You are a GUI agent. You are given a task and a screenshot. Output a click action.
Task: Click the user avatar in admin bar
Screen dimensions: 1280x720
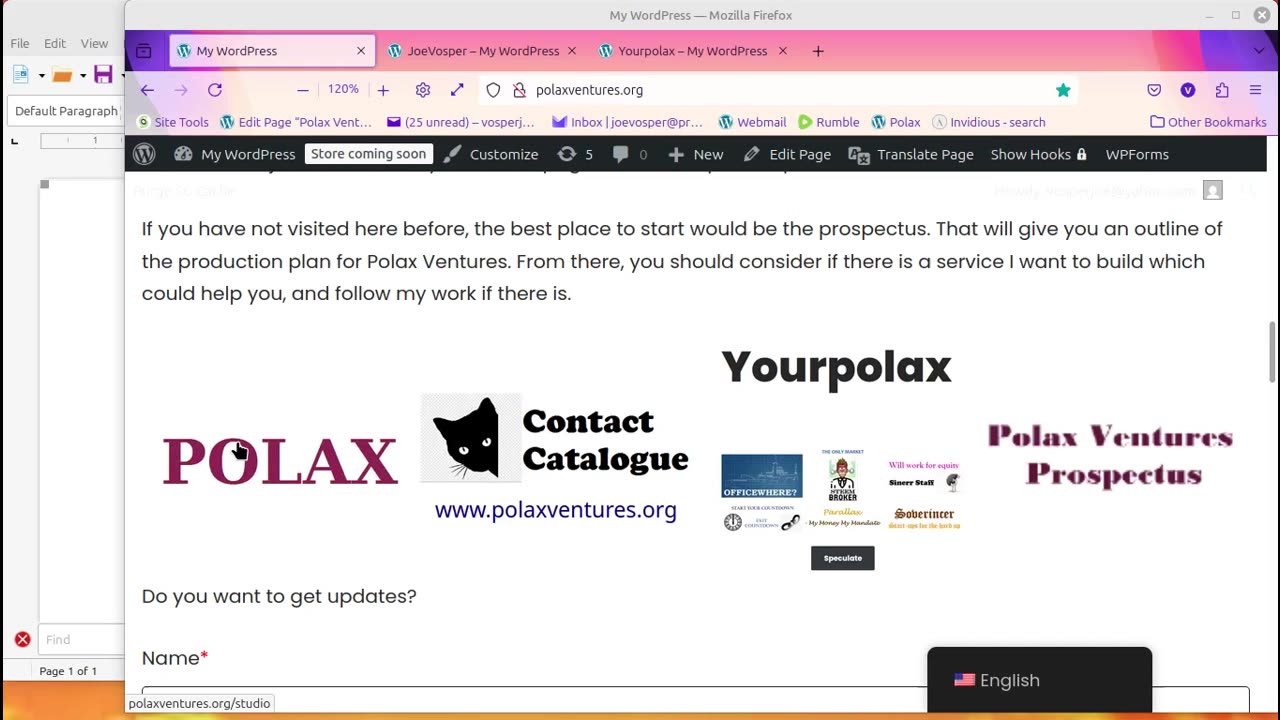point(1213,190)
